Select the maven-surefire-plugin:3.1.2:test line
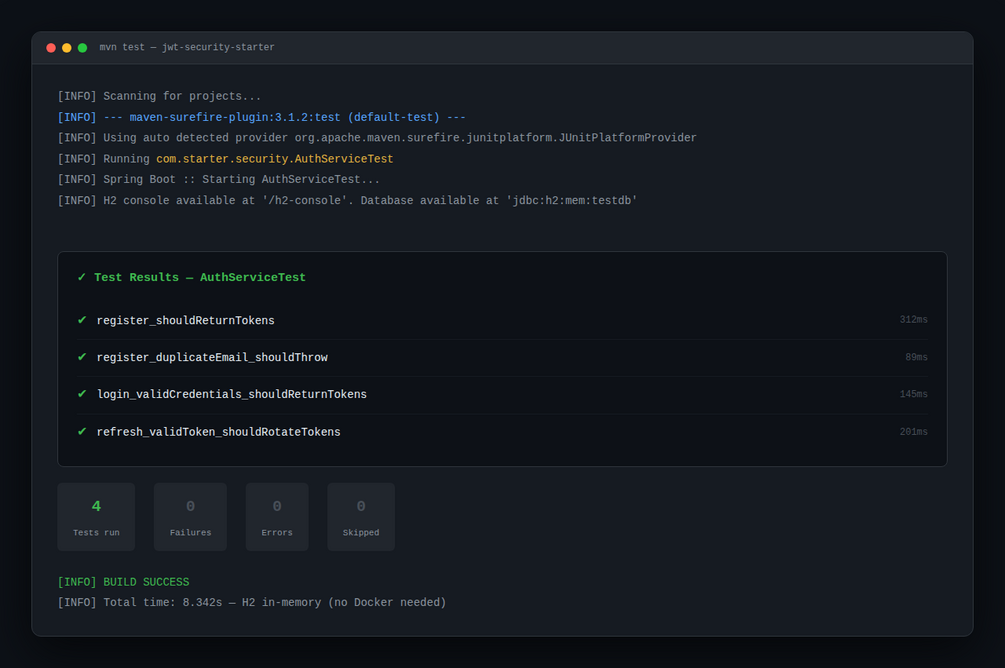This screenshot has width=1005, height=668. (x=262, y=117)
